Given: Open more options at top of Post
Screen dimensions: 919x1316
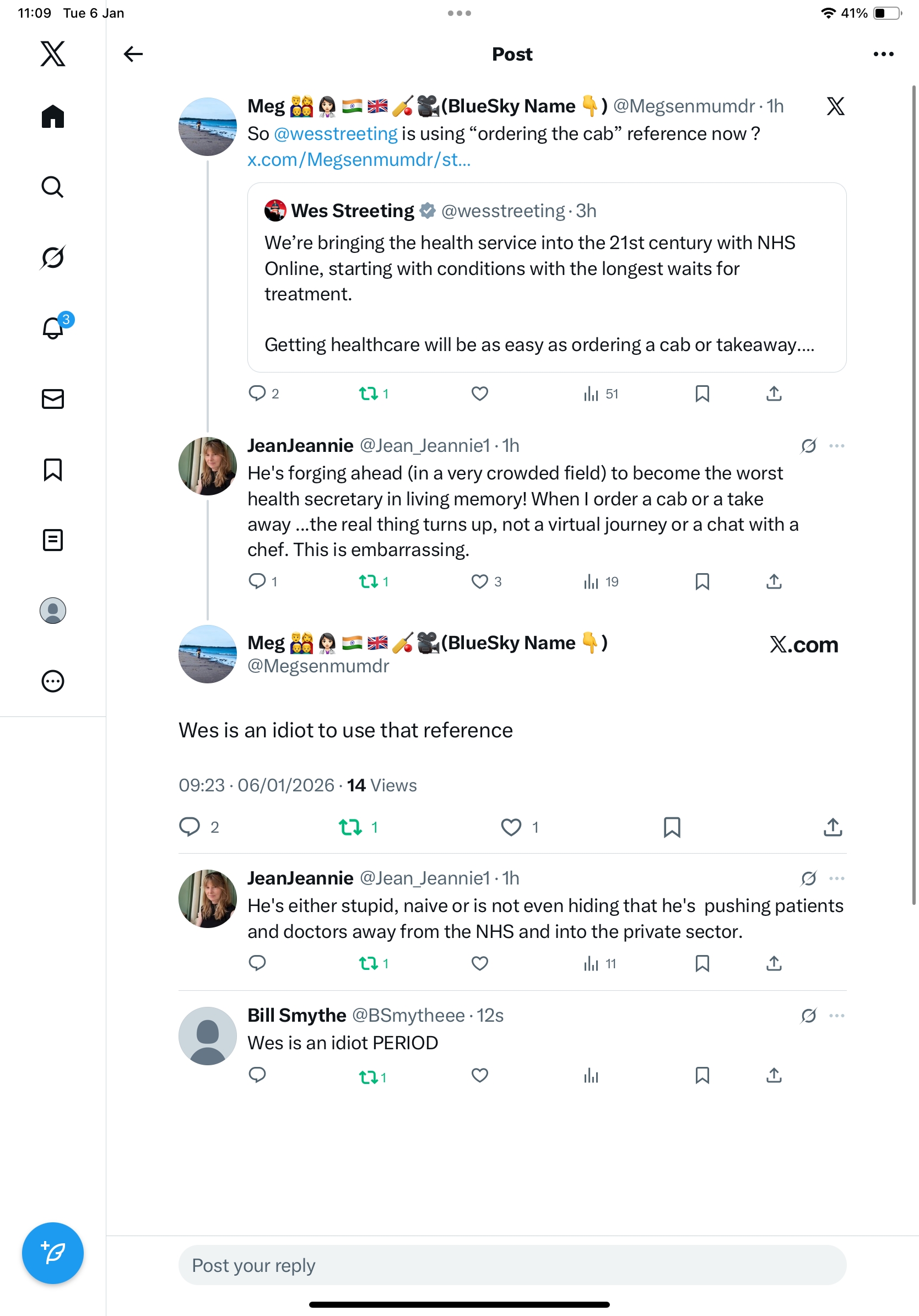Looking at the screenshot, I should pyautogui.click(x=883, y=54).
